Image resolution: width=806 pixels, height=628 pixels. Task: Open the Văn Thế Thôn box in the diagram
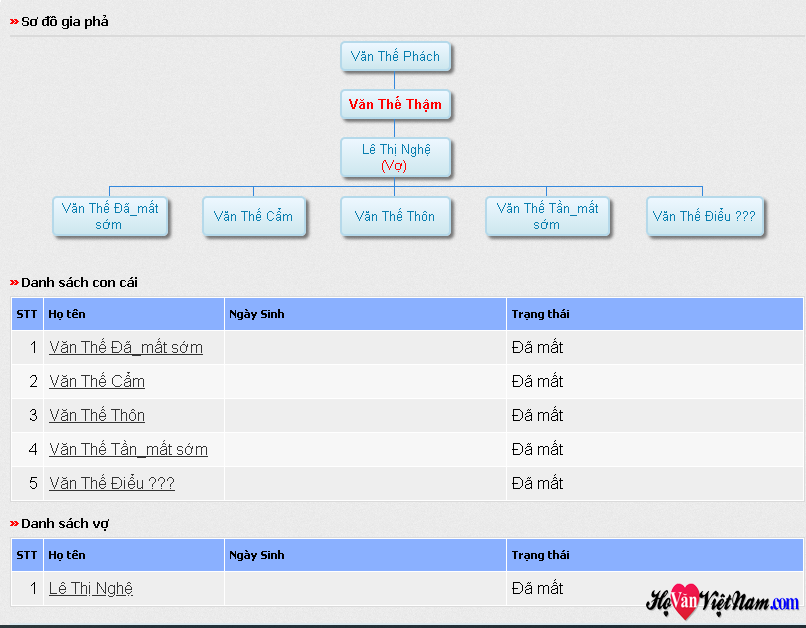[395, 216]
